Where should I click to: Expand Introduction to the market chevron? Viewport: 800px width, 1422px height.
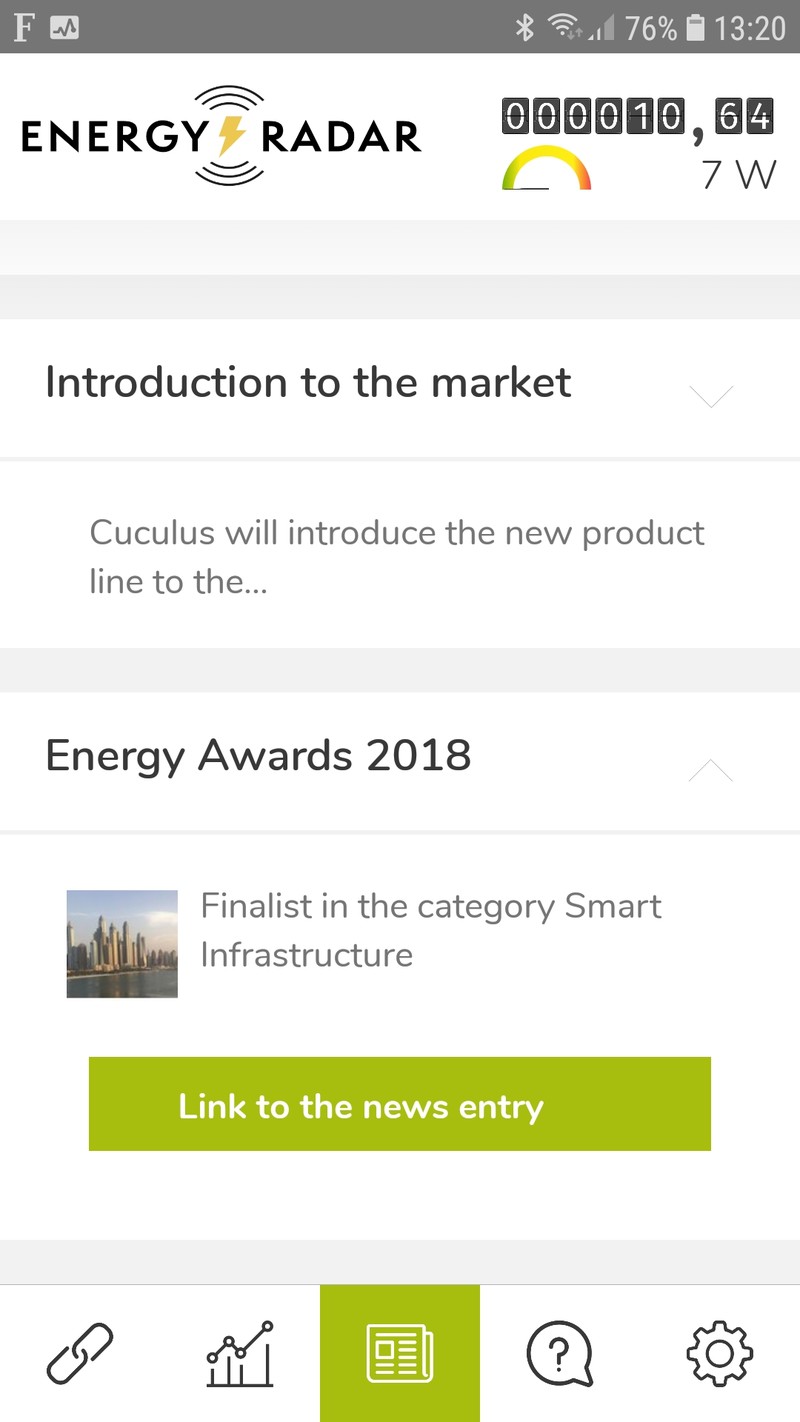pyautogui.click(x=712, y=395)
